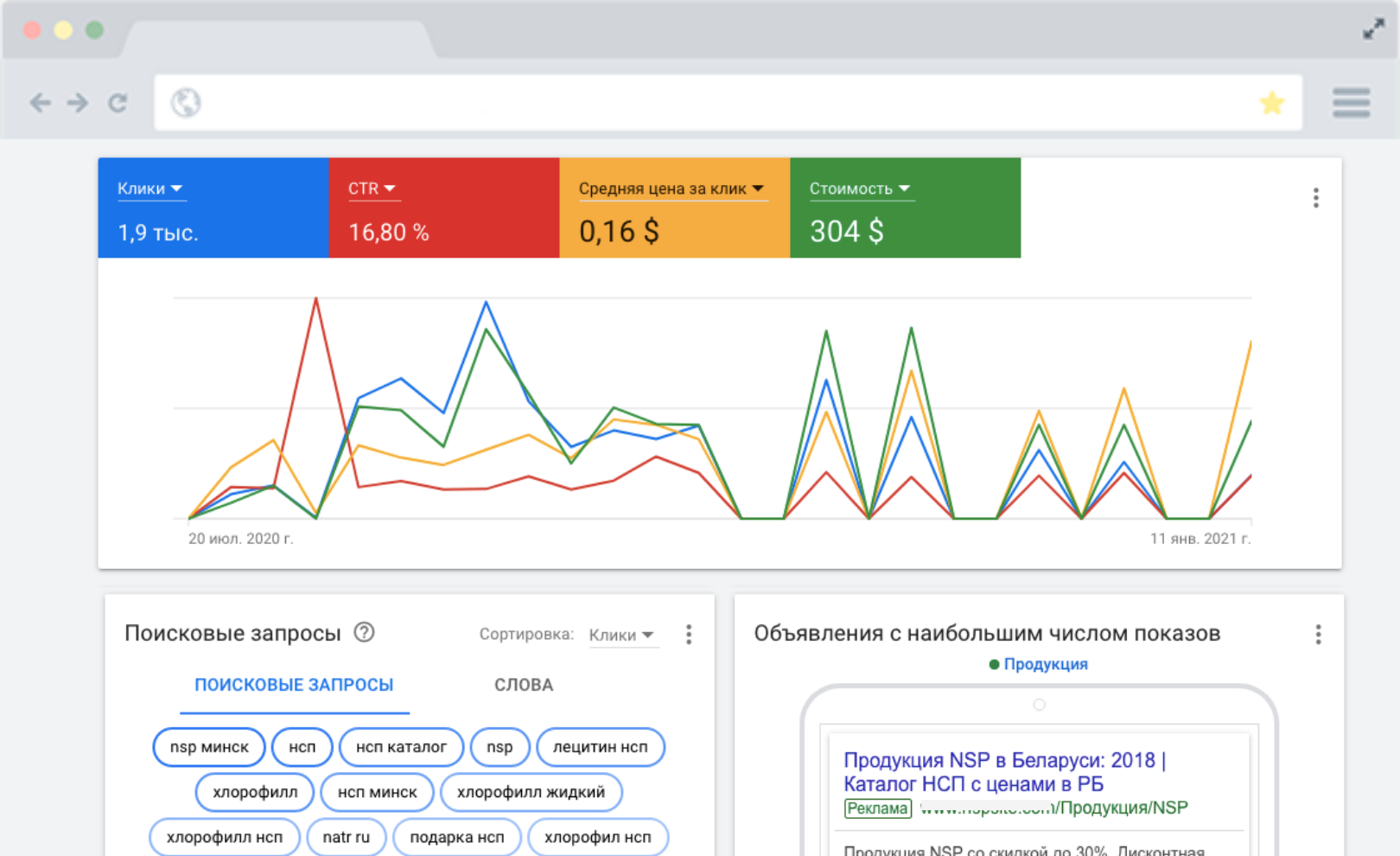Click the 0,16 $ average price value
The width and height of the screenshot is (1400, 856).
(x=619, y=232)
